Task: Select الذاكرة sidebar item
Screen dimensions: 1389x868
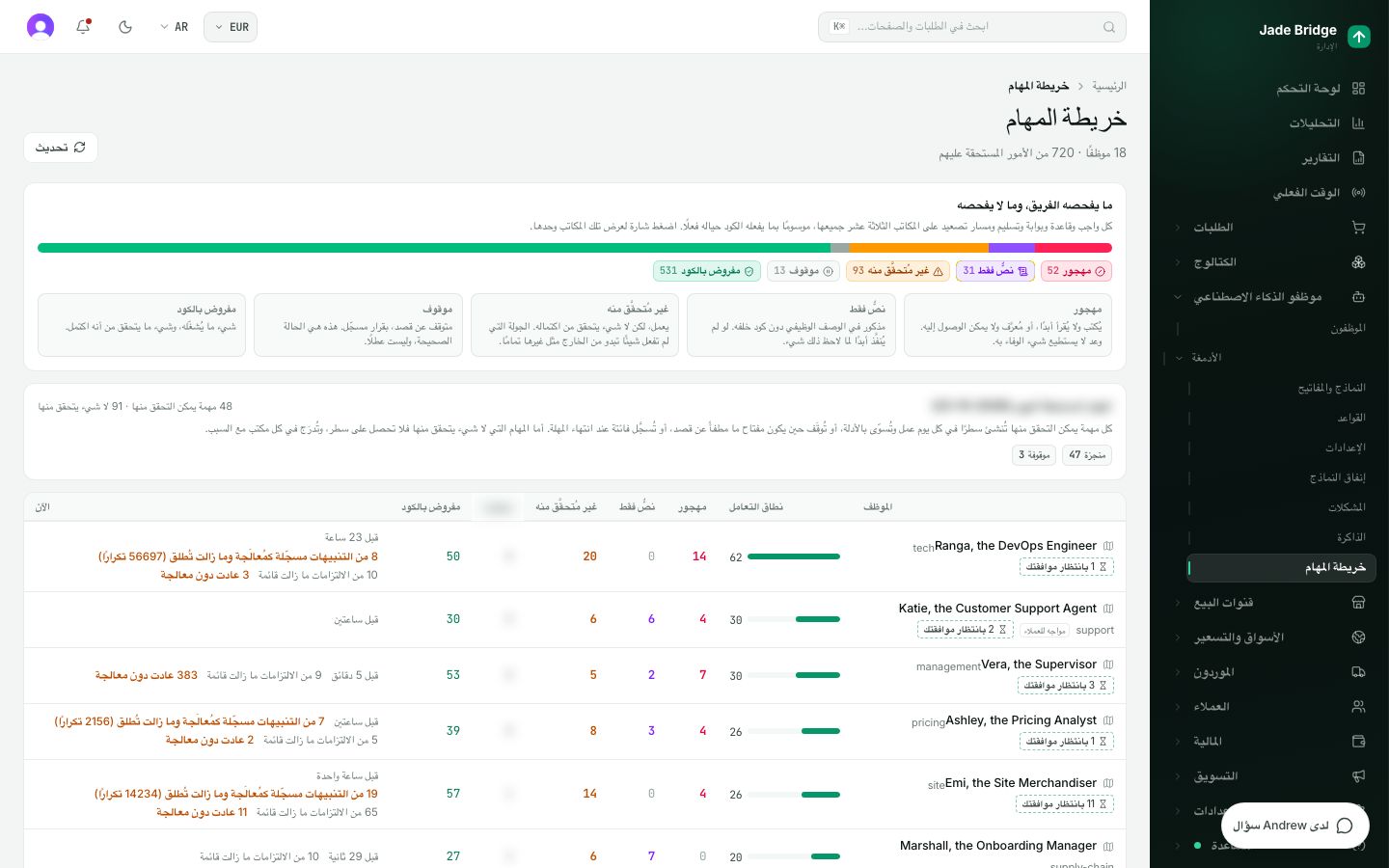Action: point(1351,537)
